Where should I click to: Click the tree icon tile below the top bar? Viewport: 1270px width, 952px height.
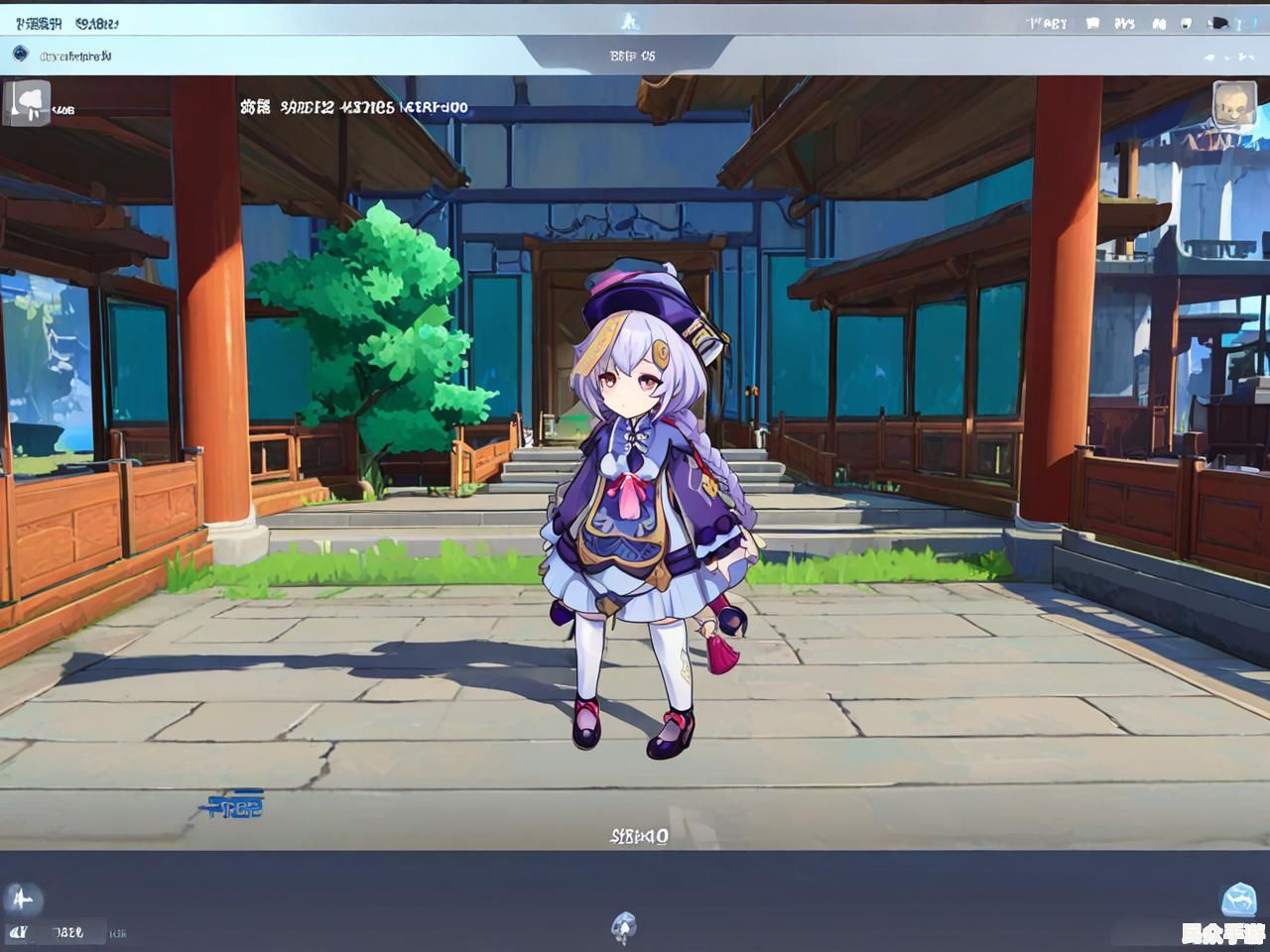click(x=27, y=102)
